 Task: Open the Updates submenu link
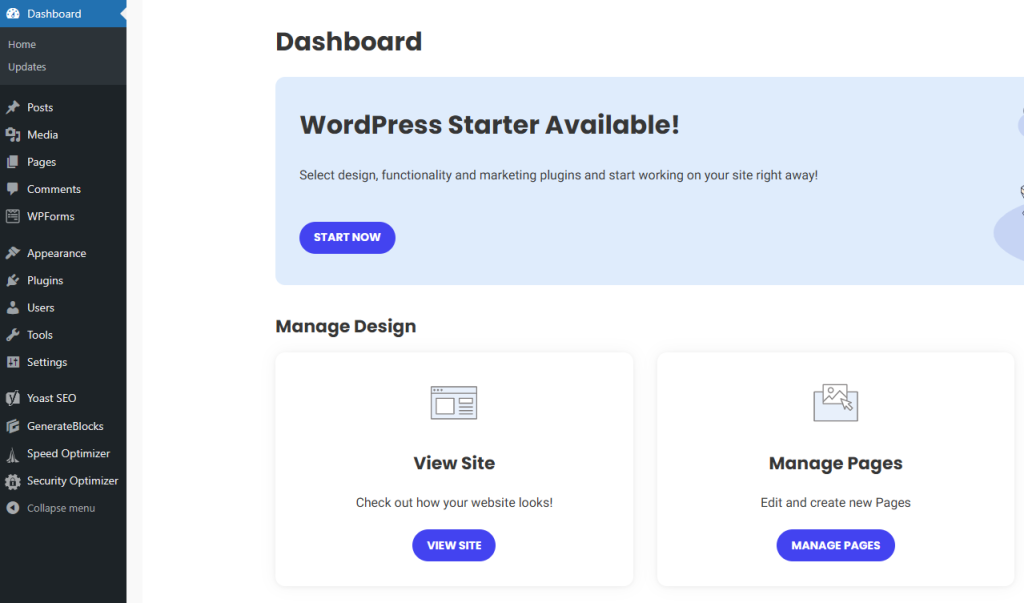click(27, 67)
